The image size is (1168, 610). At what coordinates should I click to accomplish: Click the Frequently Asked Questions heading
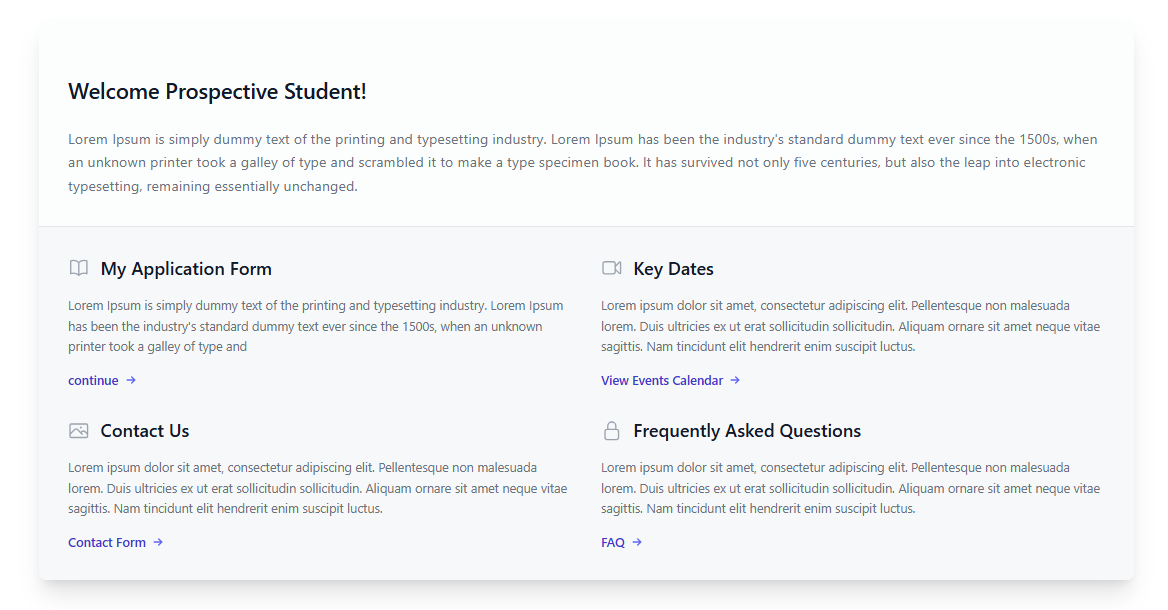coord(747,431)
